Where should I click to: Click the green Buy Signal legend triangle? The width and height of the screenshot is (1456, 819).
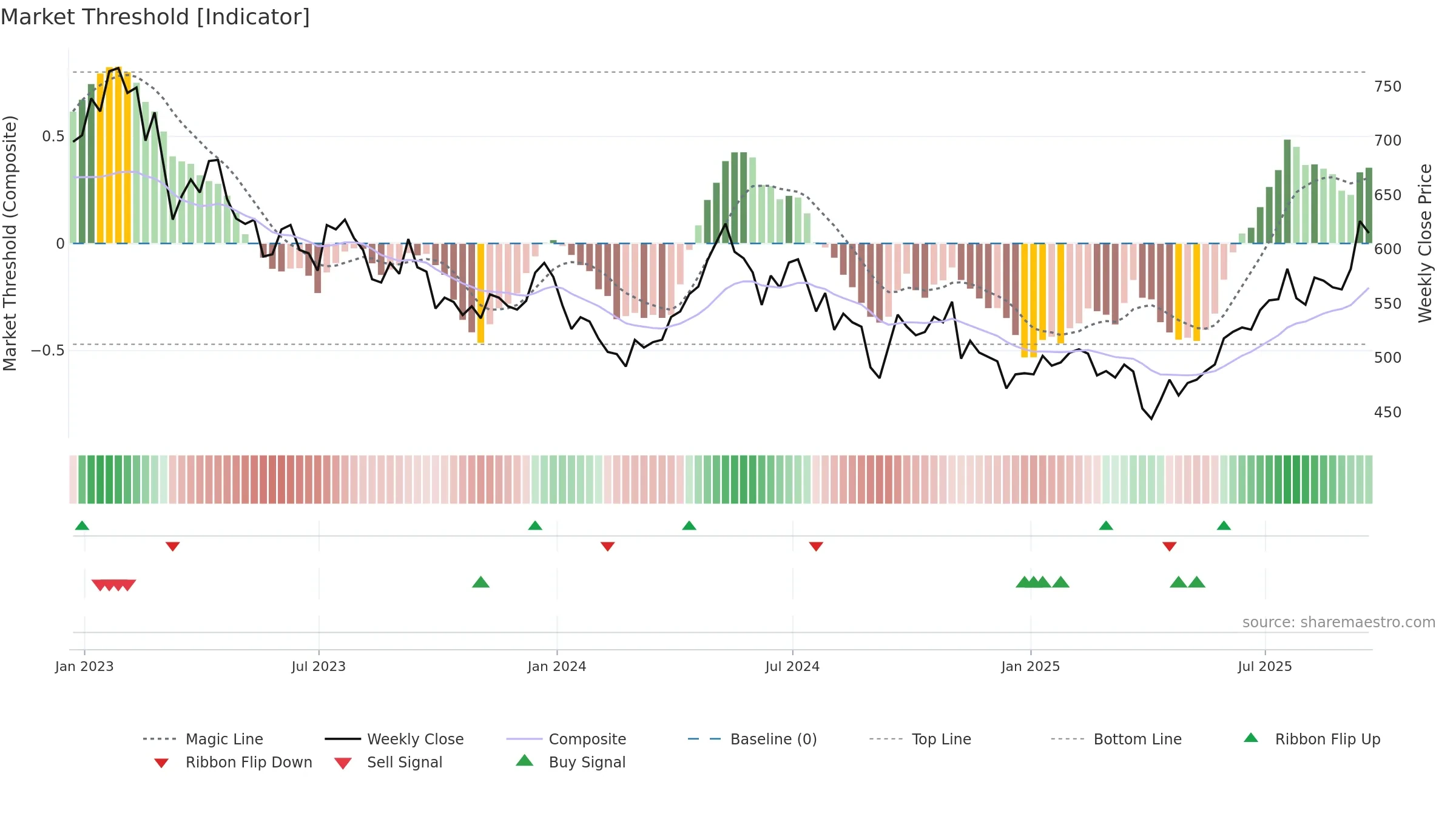coord(525,760)
